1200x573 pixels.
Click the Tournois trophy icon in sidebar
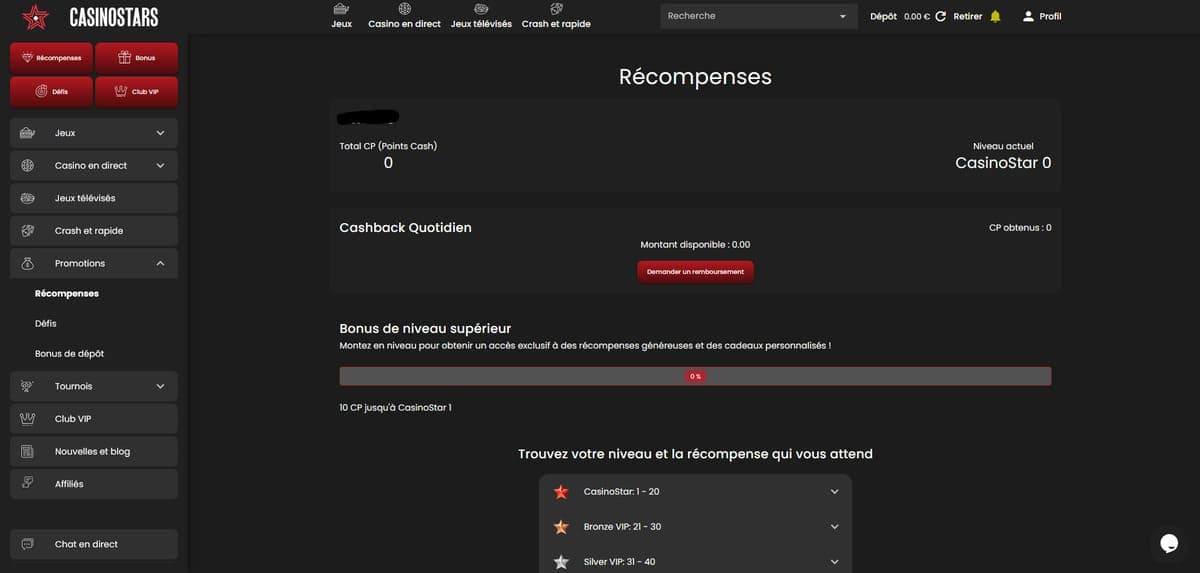[x=28, y=386]
